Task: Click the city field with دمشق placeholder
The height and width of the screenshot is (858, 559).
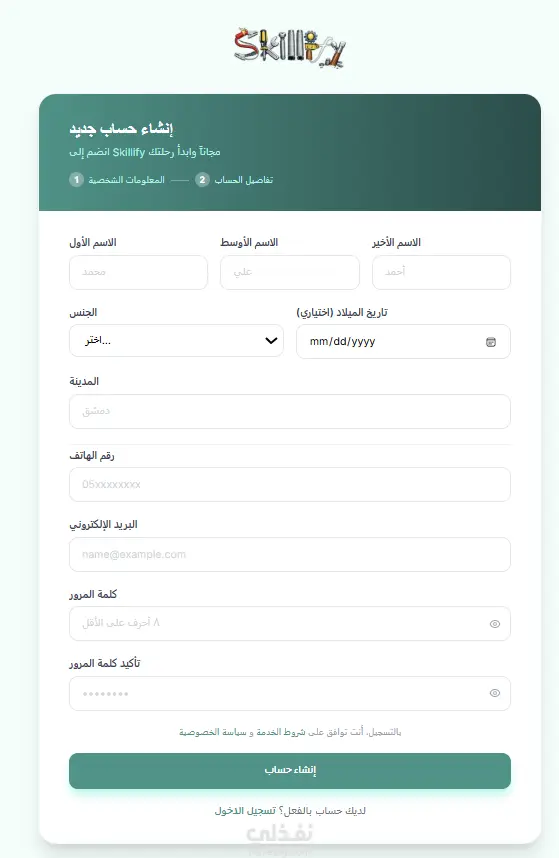Action: click(290, 411)
